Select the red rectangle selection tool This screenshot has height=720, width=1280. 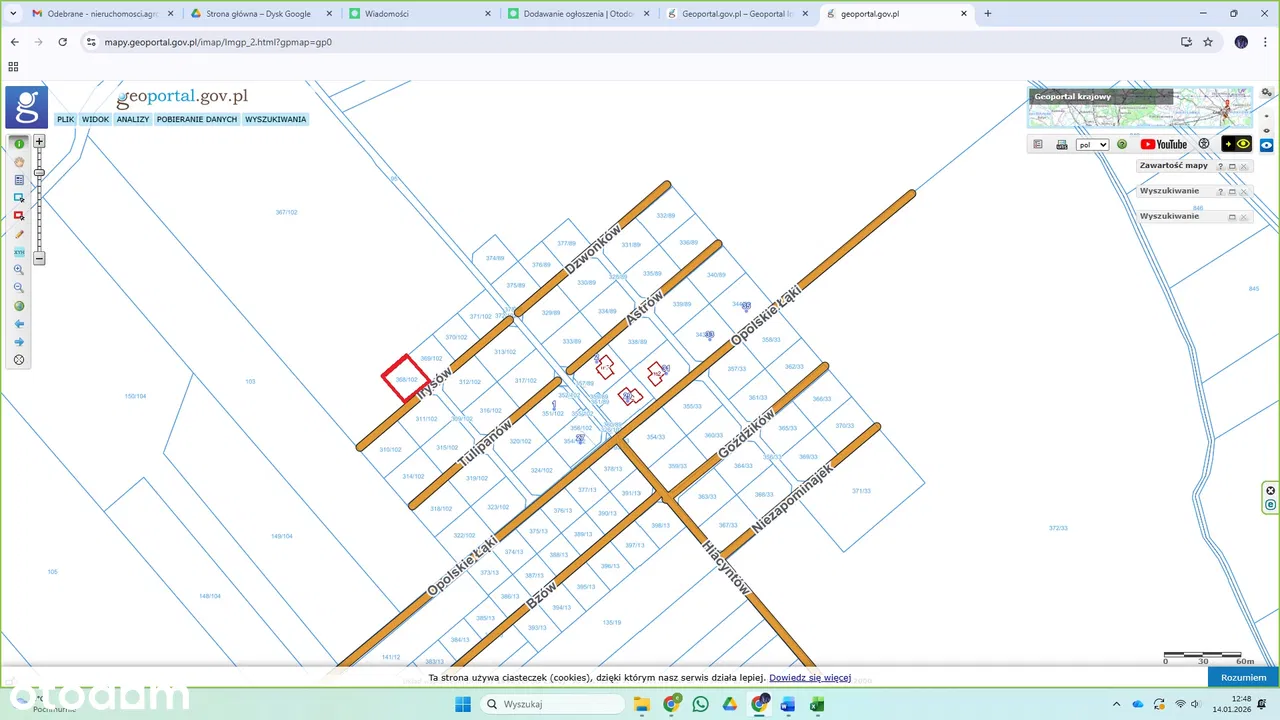(x=19, y=216)
